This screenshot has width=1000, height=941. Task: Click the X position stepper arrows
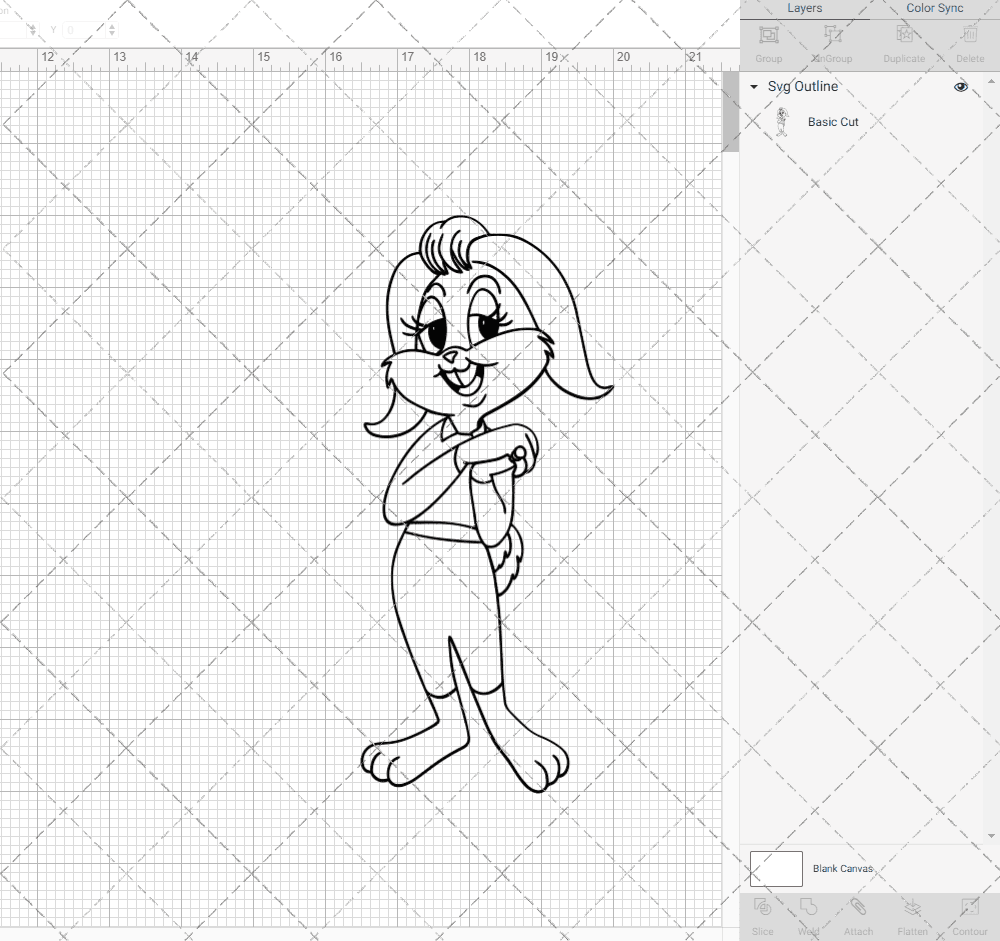(x=33, y=31)
